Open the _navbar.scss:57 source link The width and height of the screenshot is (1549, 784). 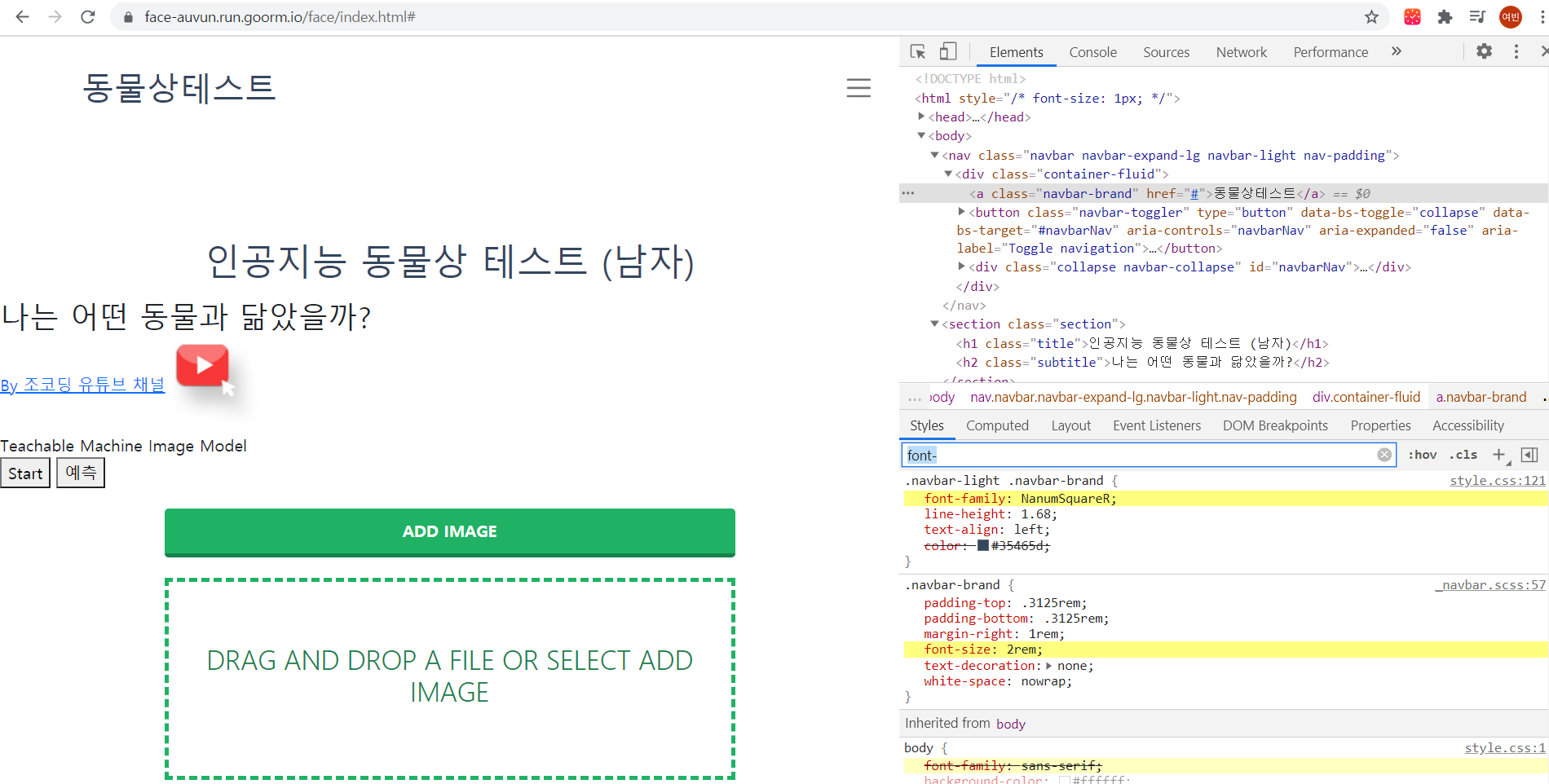1490,585
